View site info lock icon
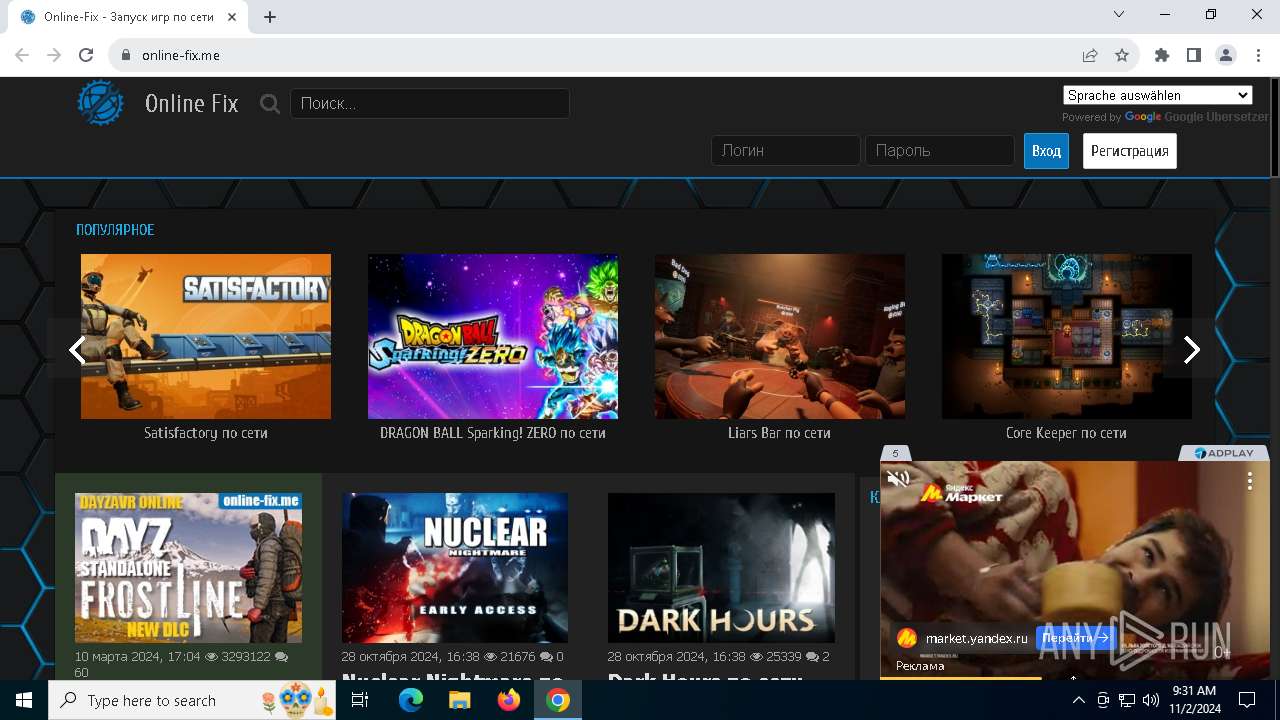 pos(125,55)
